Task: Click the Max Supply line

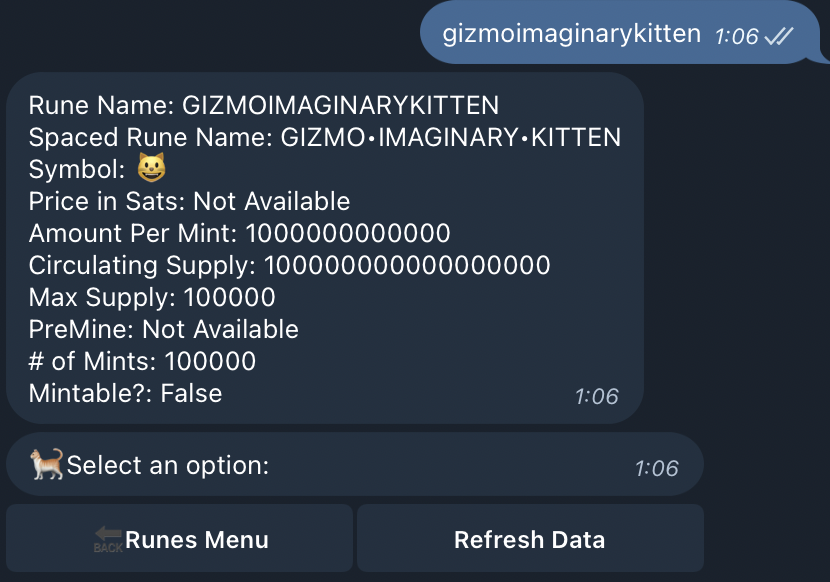Action: point(152,297)
